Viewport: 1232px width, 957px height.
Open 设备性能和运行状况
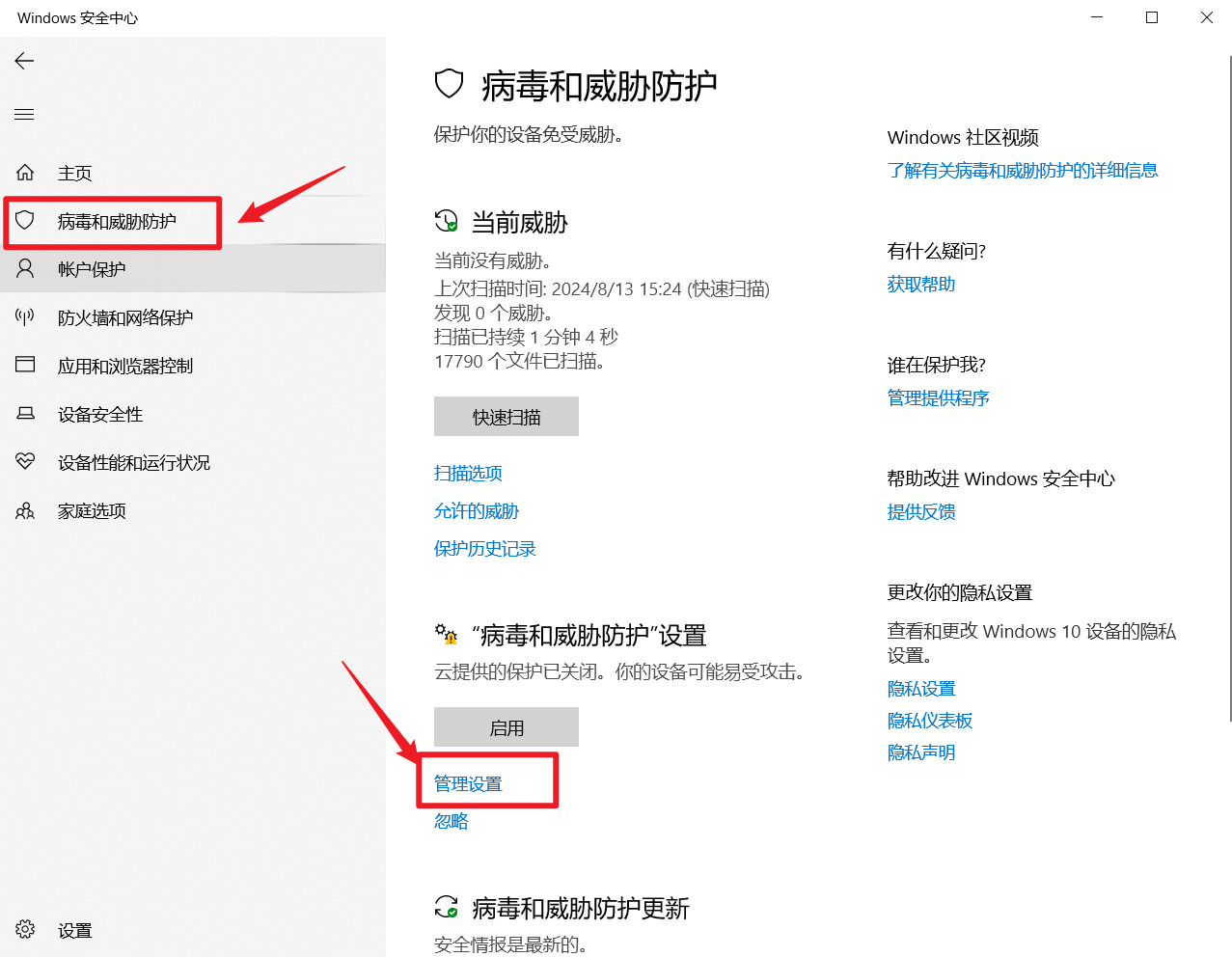(x=193, y=462)
